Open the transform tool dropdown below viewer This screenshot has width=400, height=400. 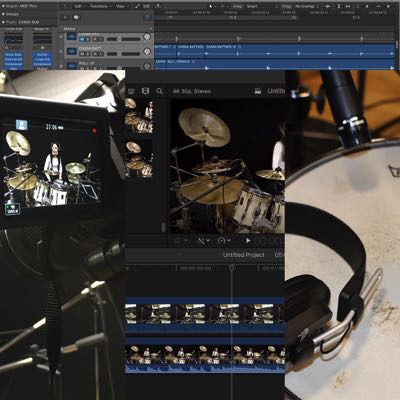pos(181,241)
